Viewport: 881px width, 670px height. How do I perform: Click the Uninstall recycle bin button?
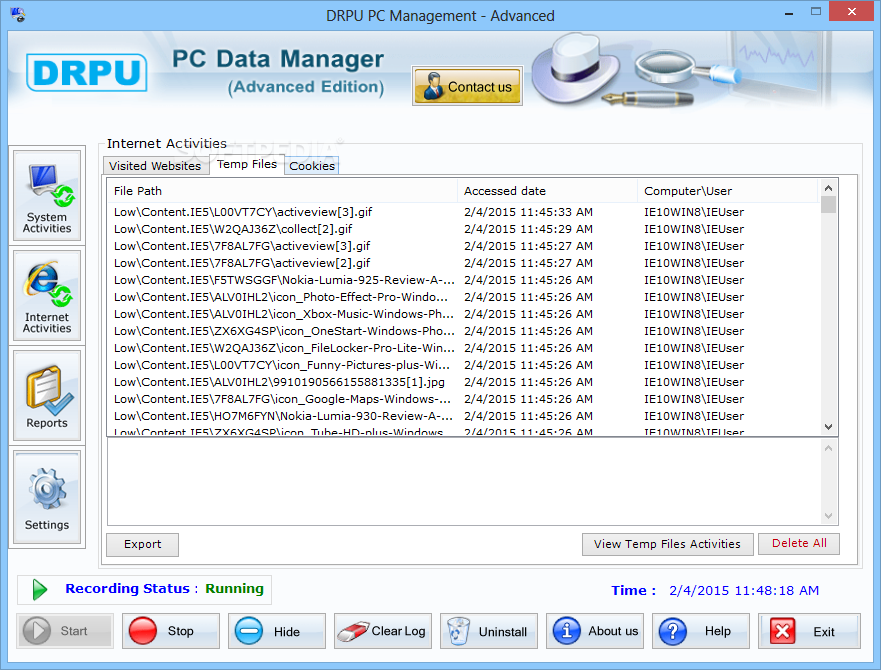click(489, 631)
